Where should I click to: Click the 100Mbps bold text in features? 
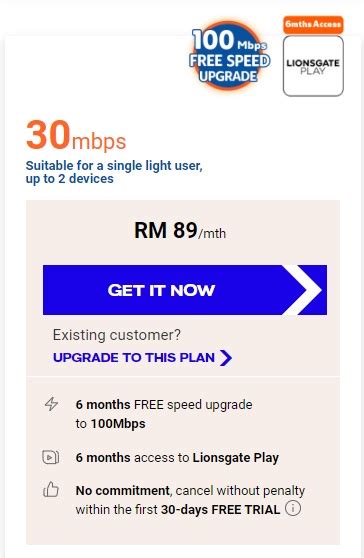pos(118,423)
